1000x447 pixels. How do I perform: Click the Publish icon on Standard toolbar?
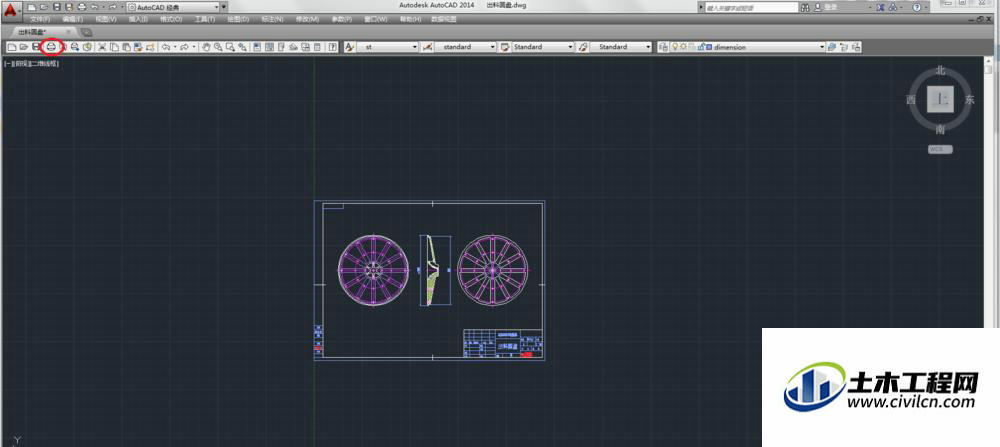[75, 47]
